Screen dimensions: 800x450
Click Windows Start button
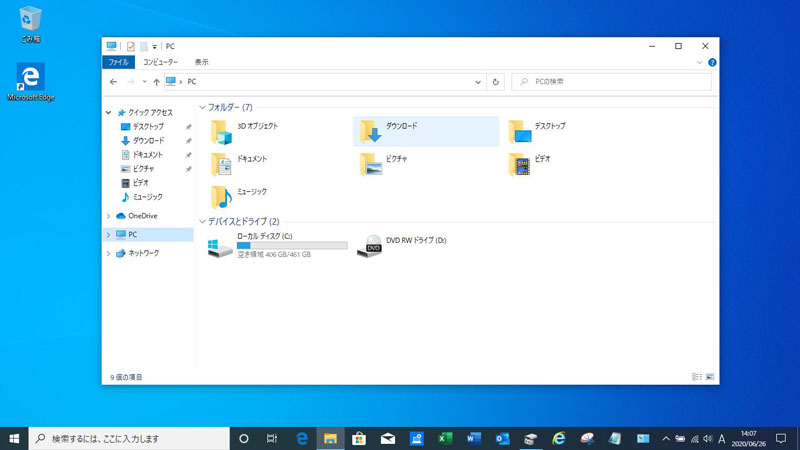point(14,438)
